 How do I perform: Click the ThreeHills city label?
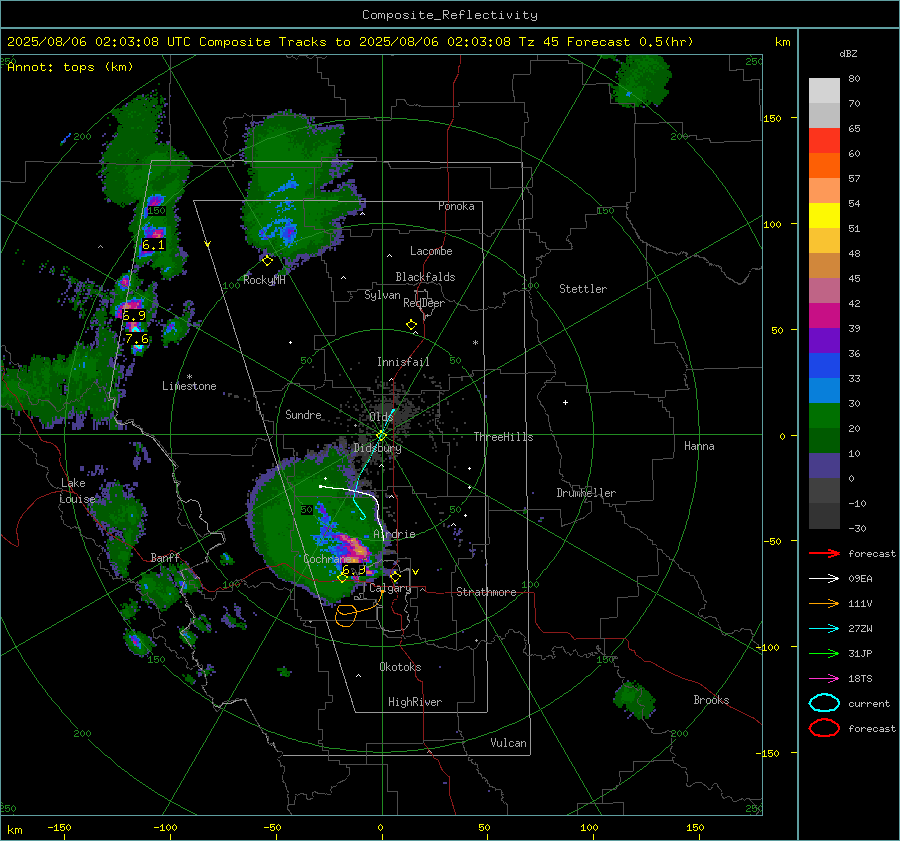[503, 437]
